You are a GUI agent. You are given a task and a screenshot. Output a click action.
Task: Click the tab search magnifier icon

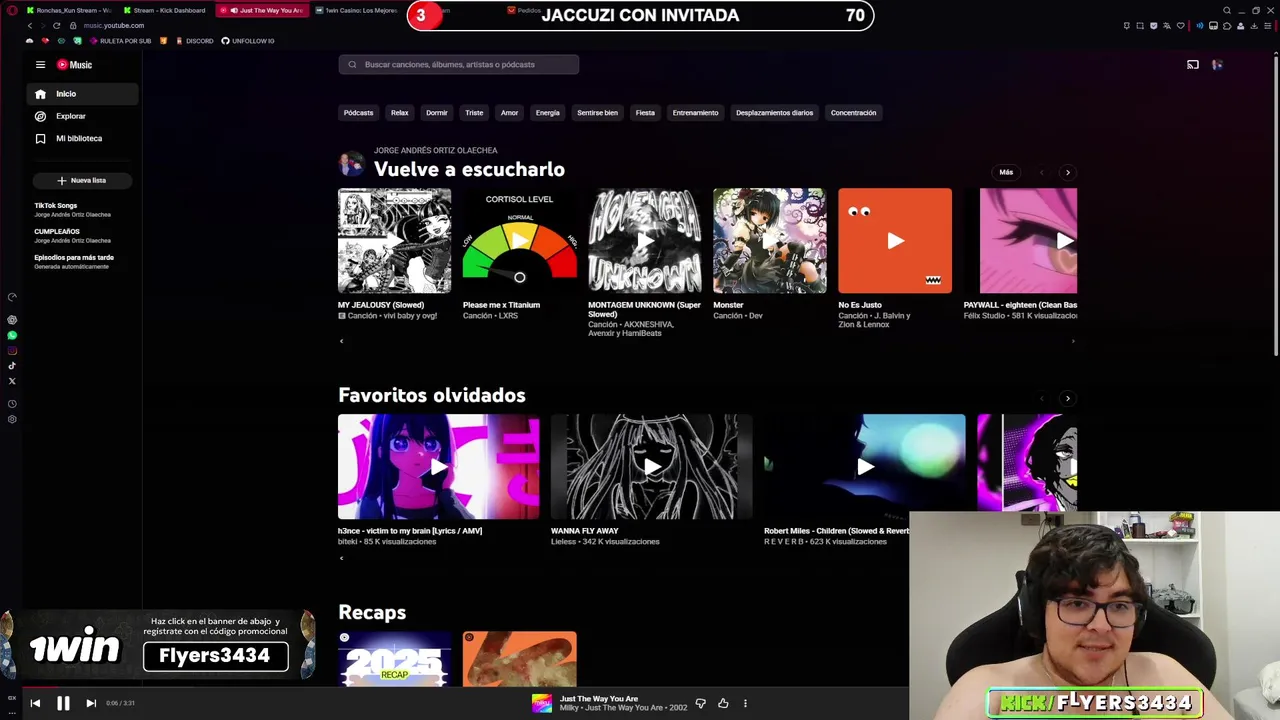tap(1227, 10)
